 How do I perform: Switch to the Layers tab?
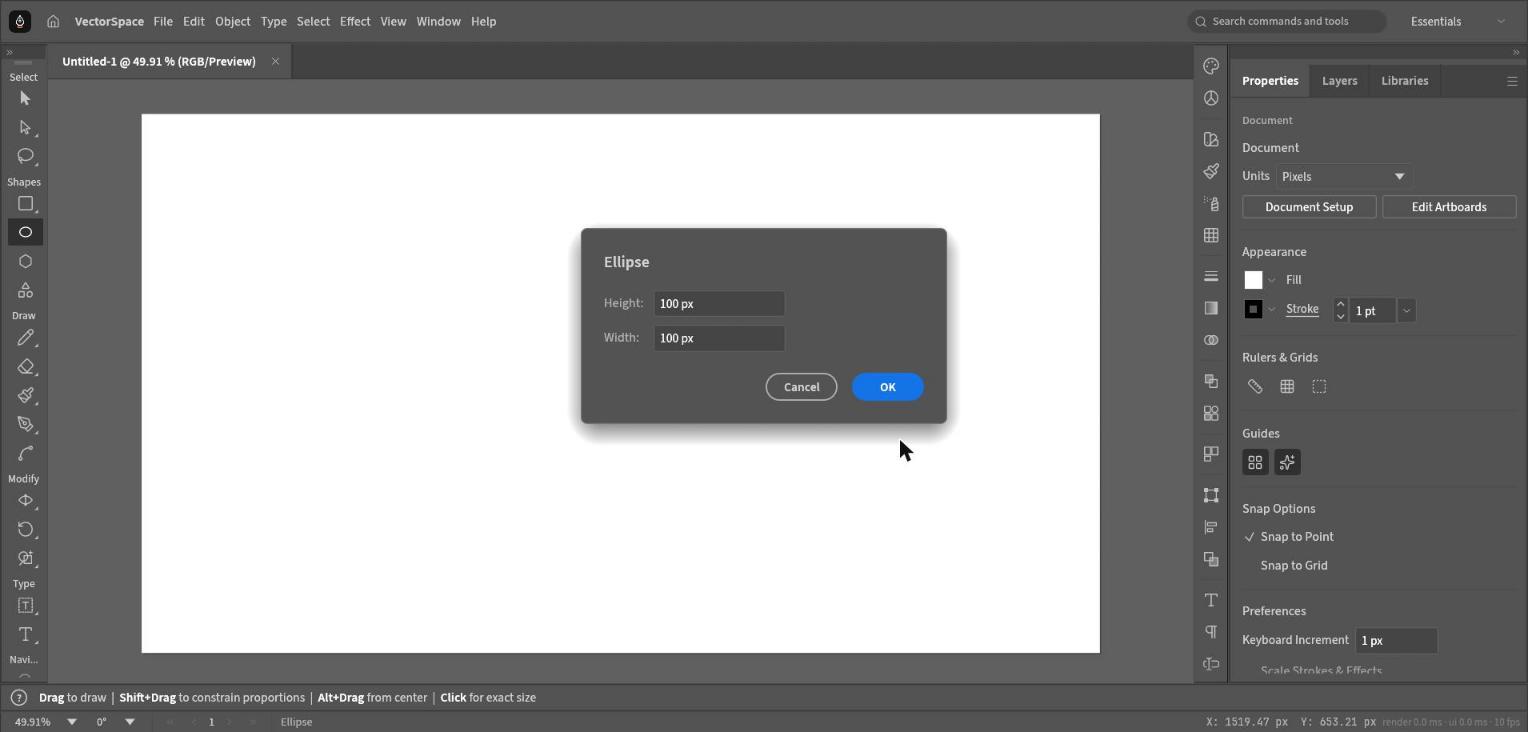[x=1339, y=81]
